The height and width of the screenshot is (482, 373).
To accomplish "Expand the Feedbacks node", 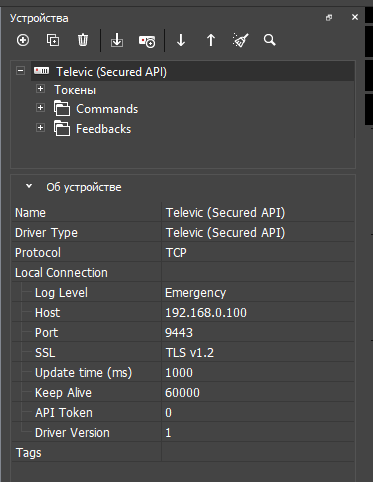I will click(x=40, y=128).
